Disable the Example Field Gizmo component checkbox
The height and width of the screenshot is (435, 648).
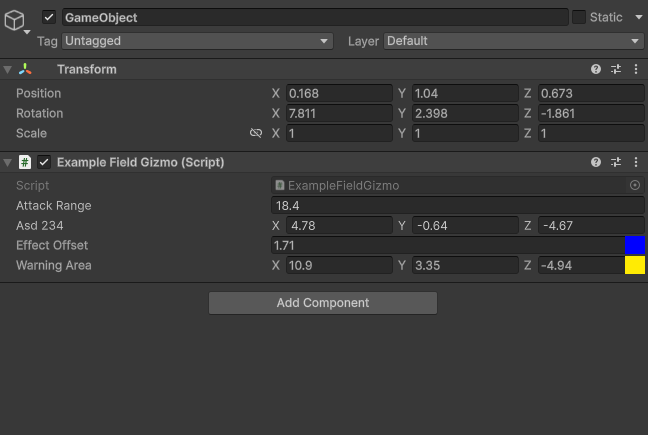coord(44,162)
